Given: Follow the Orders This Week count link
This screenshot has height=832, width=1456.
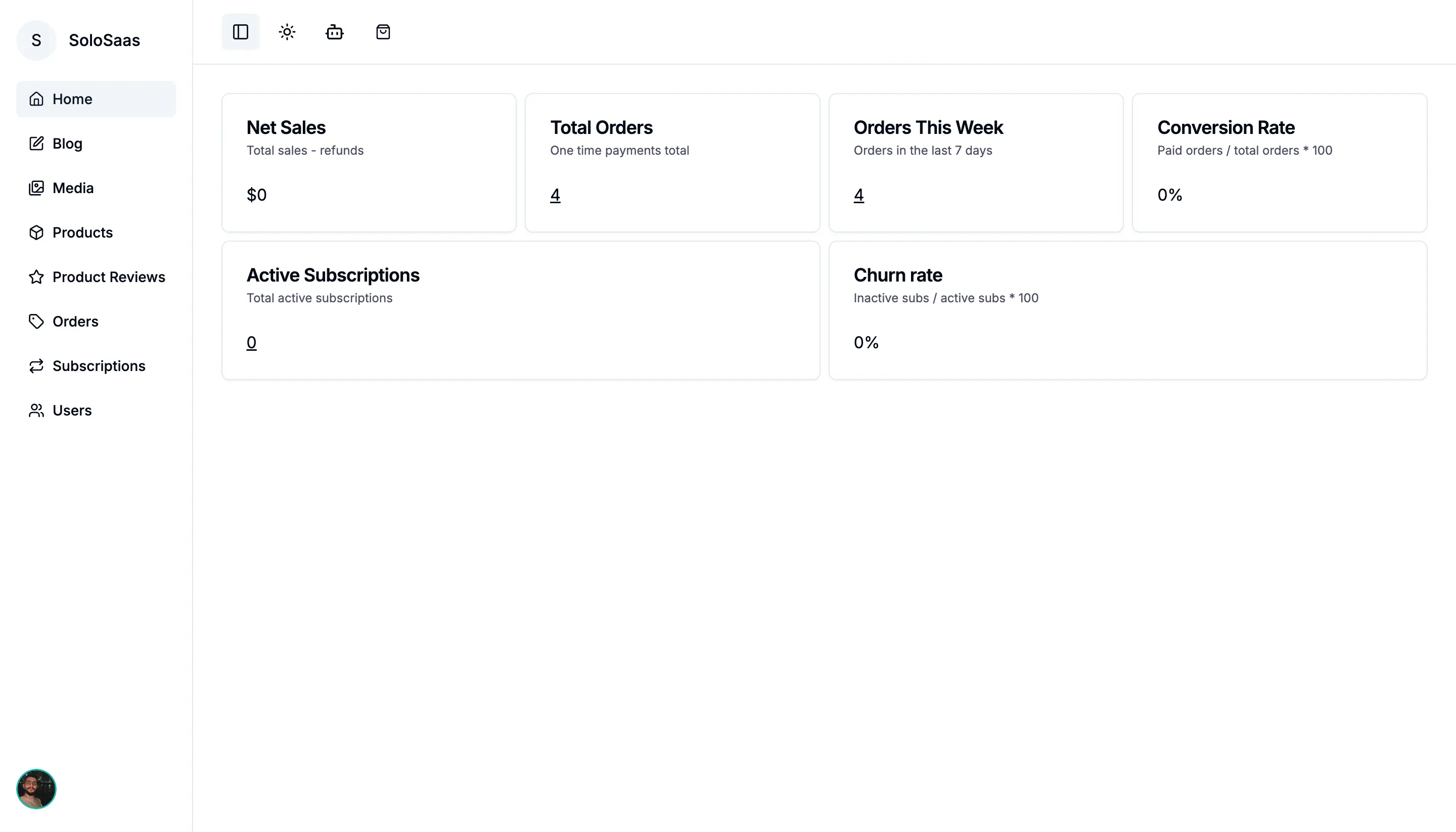Looking at the screenshot, I should 859,196.
